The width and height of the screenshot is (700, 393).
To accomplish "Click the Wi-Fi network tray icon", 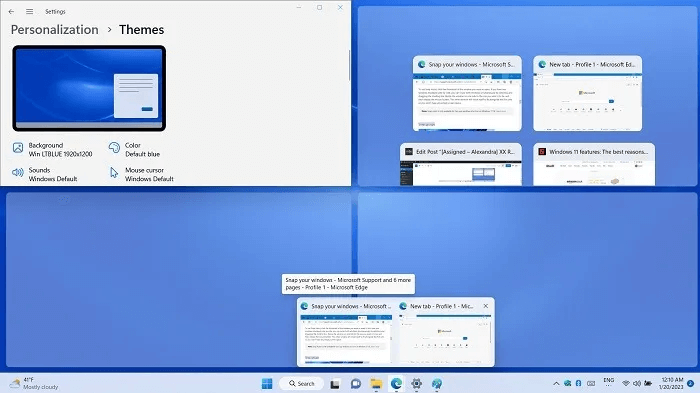I will [626, 384].
